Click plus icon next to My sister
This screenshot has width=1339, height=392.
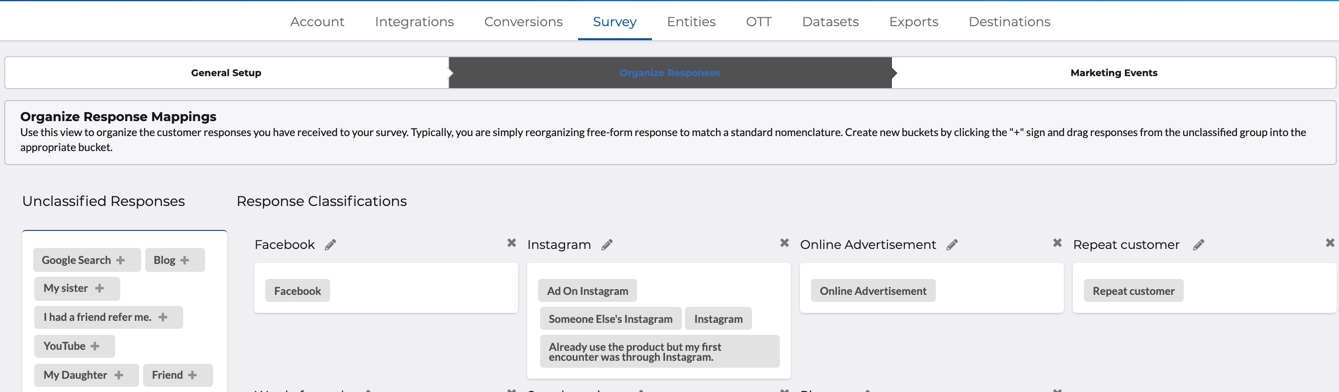pyautogui.click(x=99, y=288)
